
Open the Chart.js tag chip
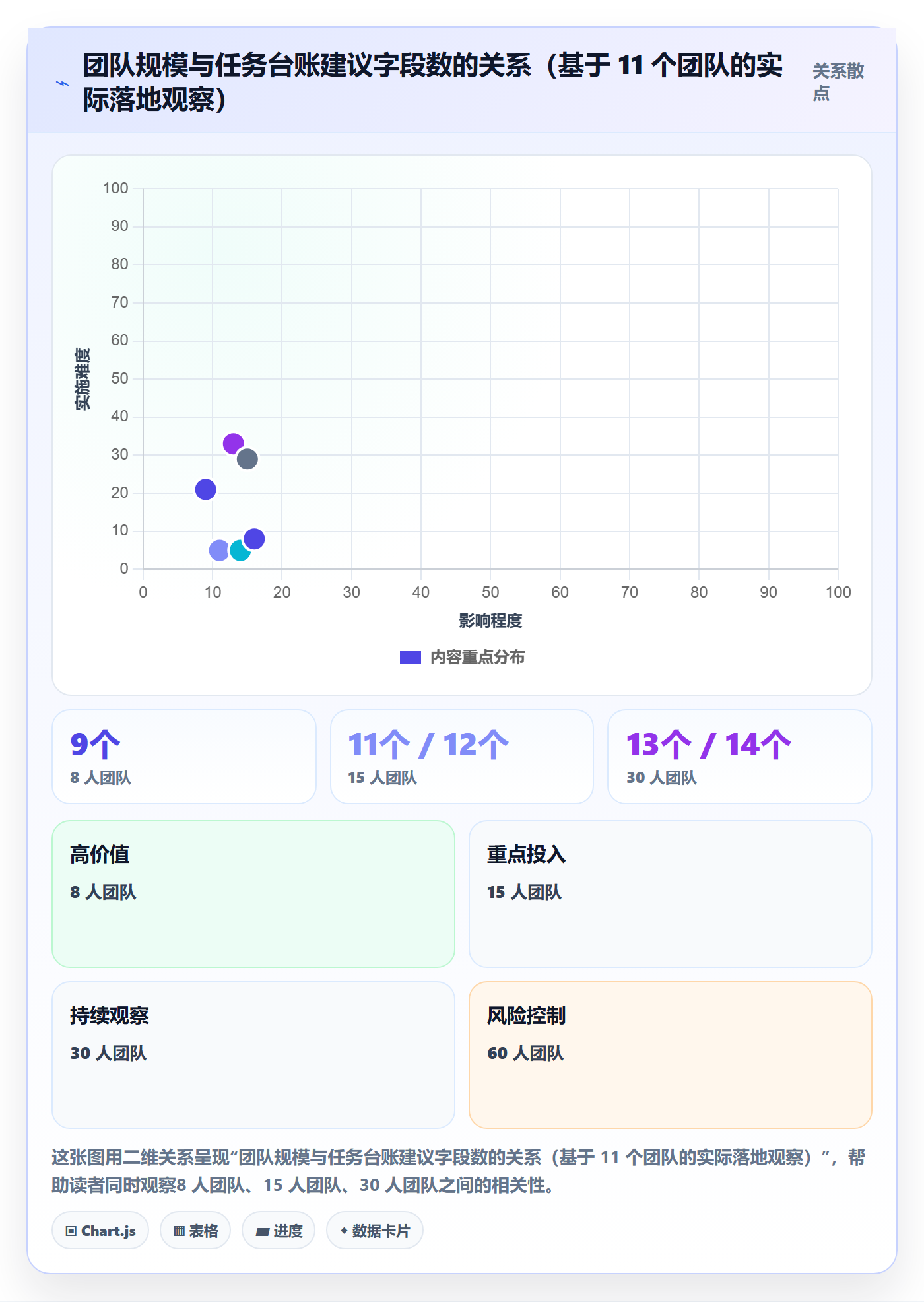tap(100, 1231)
